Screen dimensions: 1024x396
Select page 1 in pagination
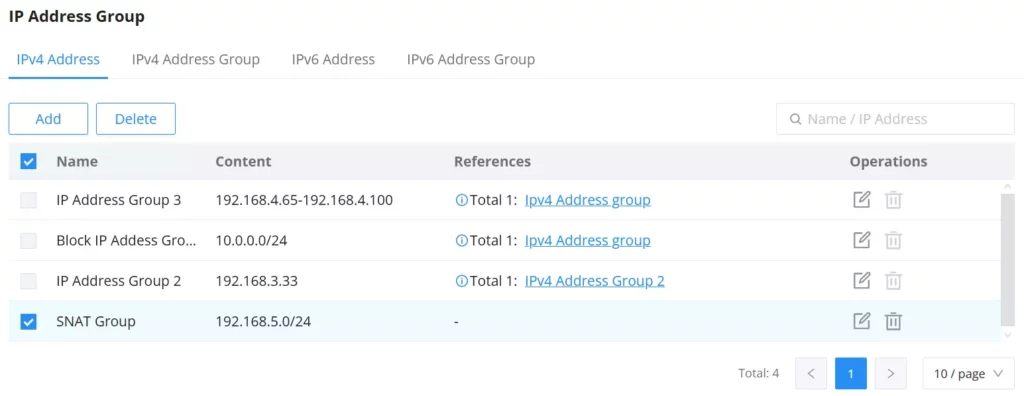tap(851, 374)
